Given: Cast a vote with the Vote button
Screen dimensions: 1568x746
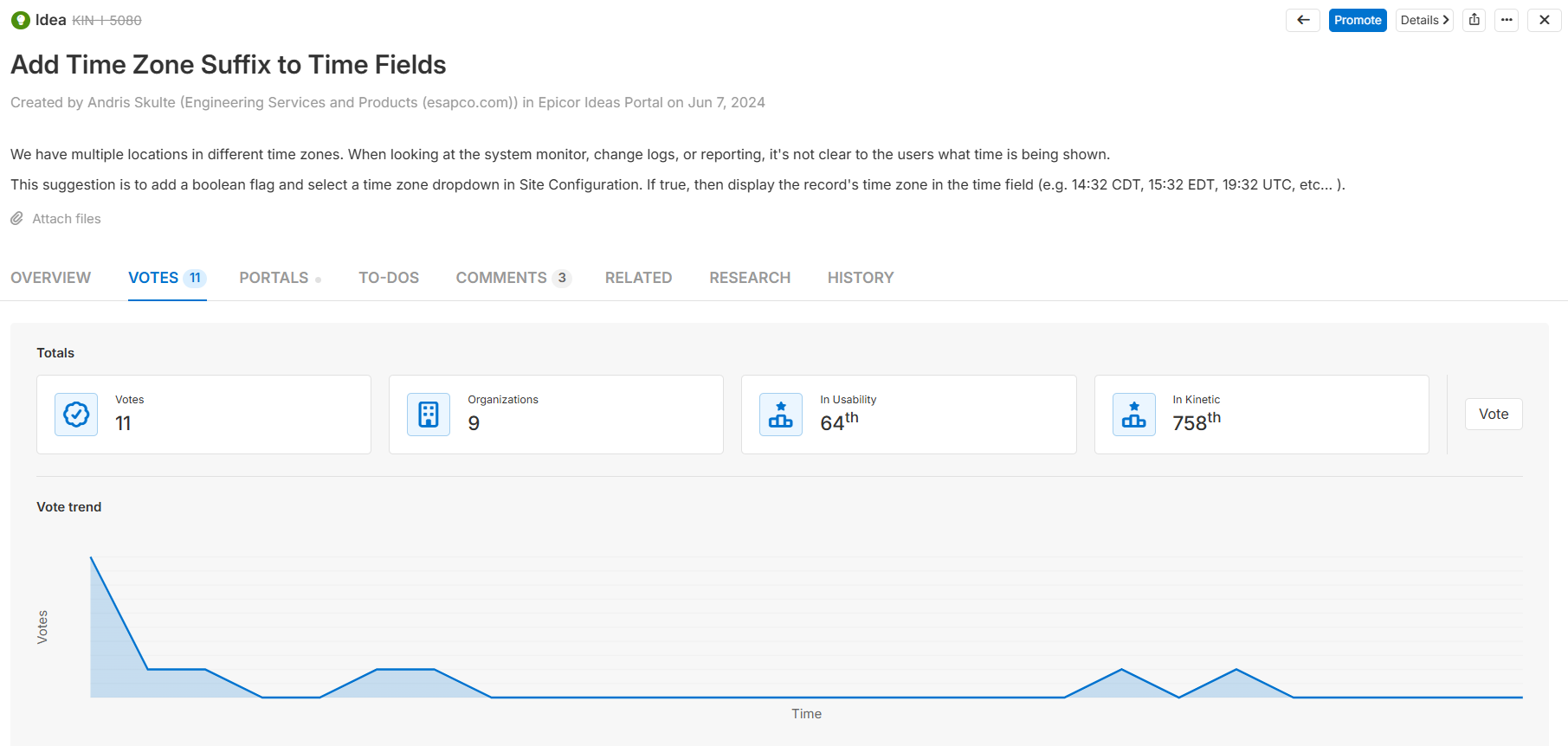Looking at the screenshot, I should coord(1494,415).
